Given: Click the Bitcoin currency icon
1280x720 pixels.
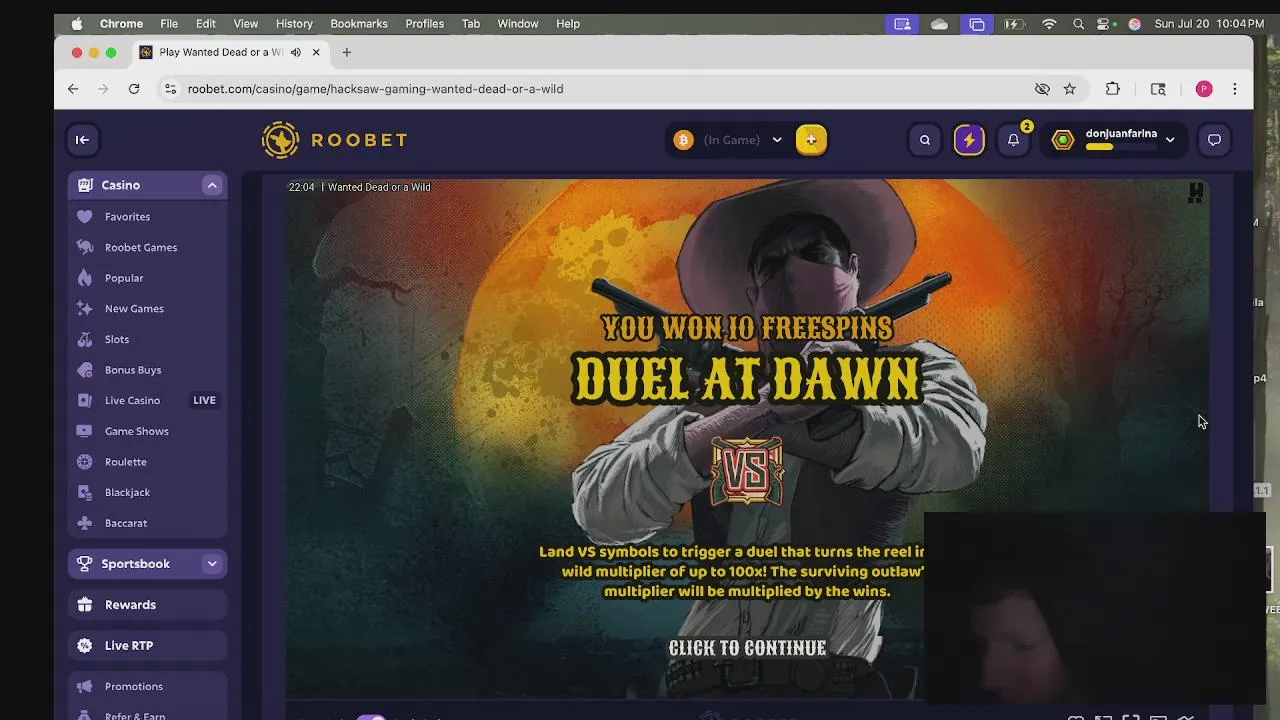Looking at the screenshot, I should tap(683, 140).
